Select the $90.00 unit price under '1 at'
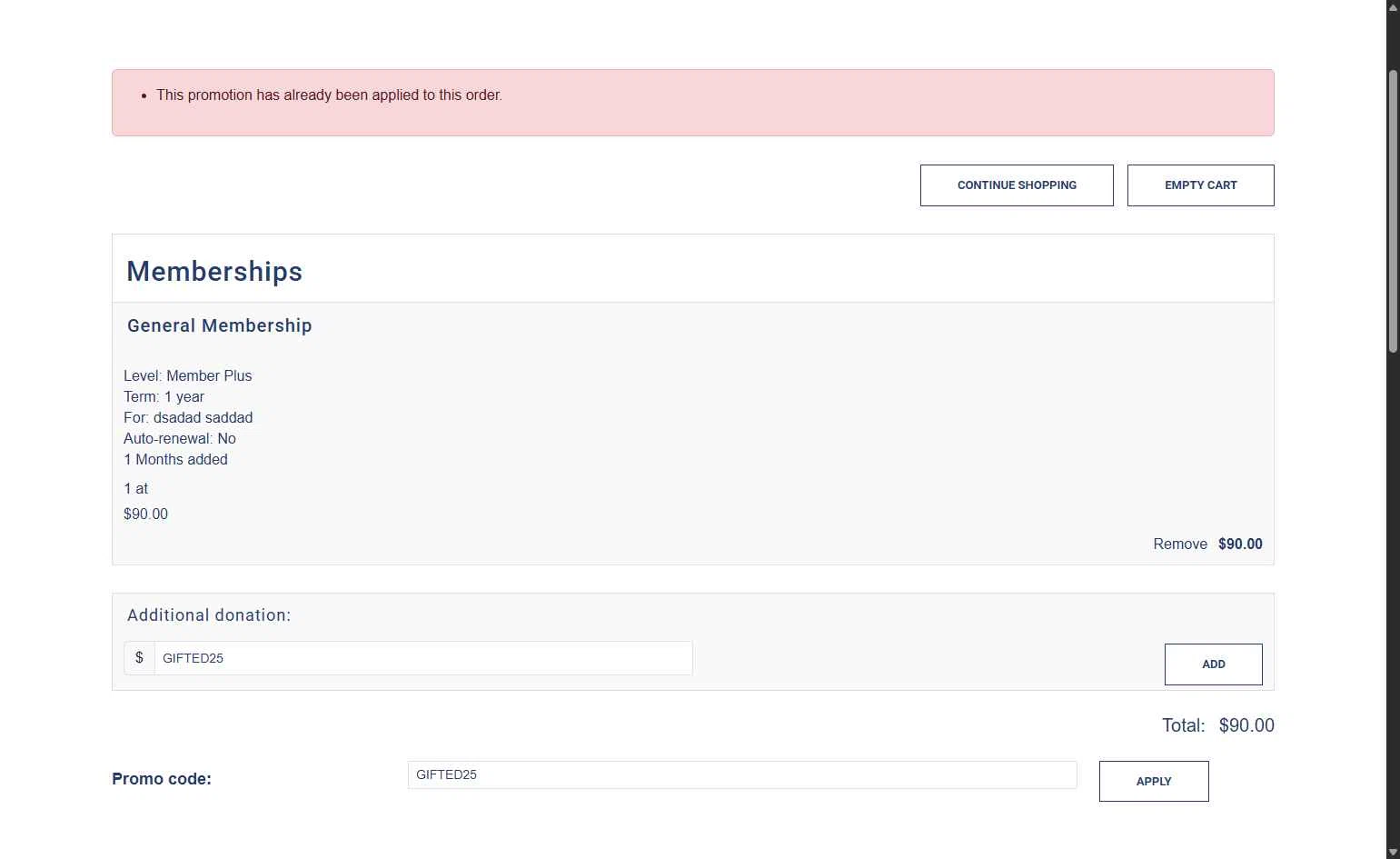The width and height of the screenshot is (1400, 859). click(x=145, y=514)
